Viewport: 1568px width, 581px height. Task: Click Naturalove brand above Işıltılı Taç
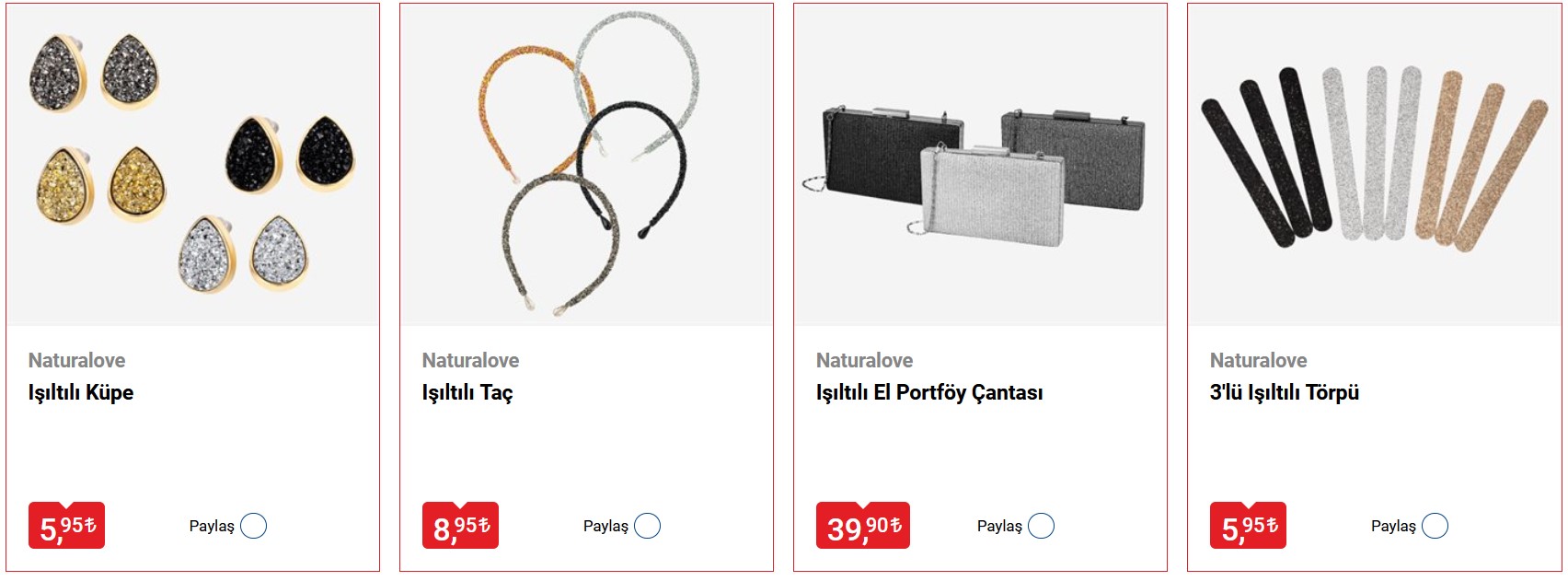[470, 360]
